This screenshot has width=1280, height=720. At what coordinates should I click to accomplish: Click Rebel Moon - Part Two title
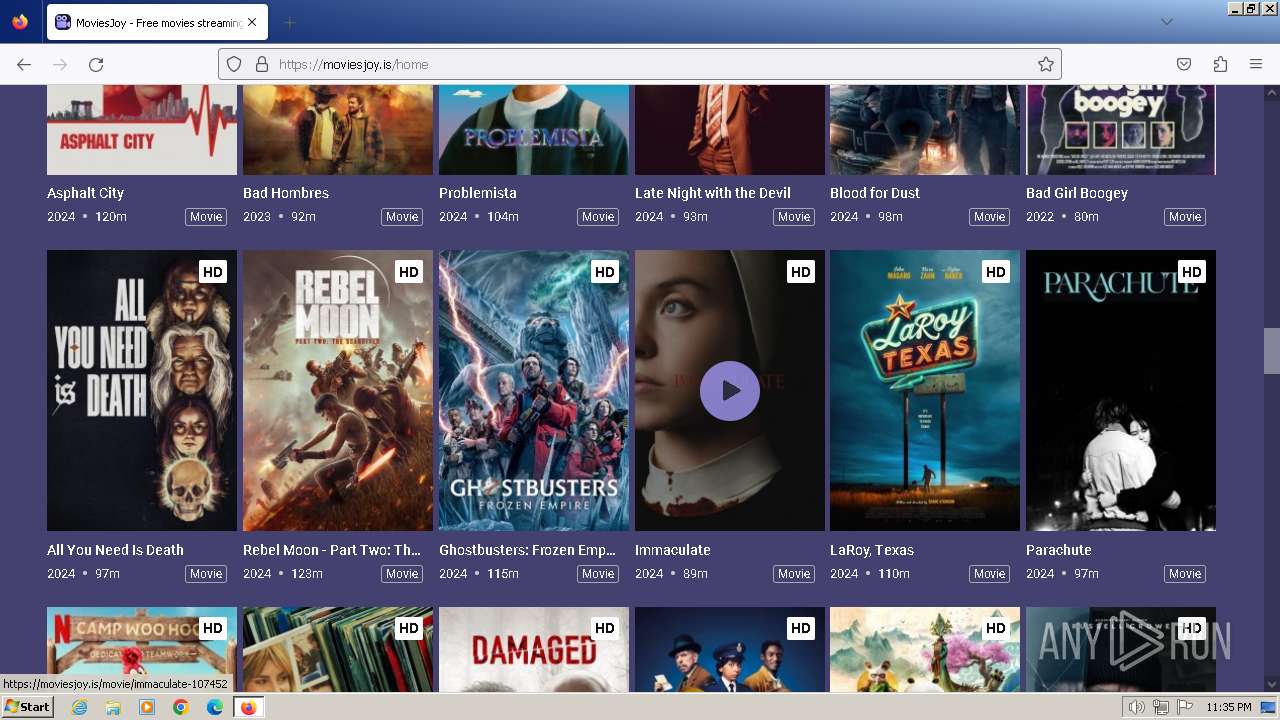(x=332, y=550)
